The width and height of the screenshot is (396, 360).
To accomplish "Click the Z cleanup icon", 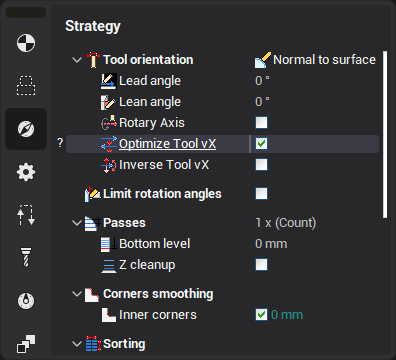I will 109,266.
